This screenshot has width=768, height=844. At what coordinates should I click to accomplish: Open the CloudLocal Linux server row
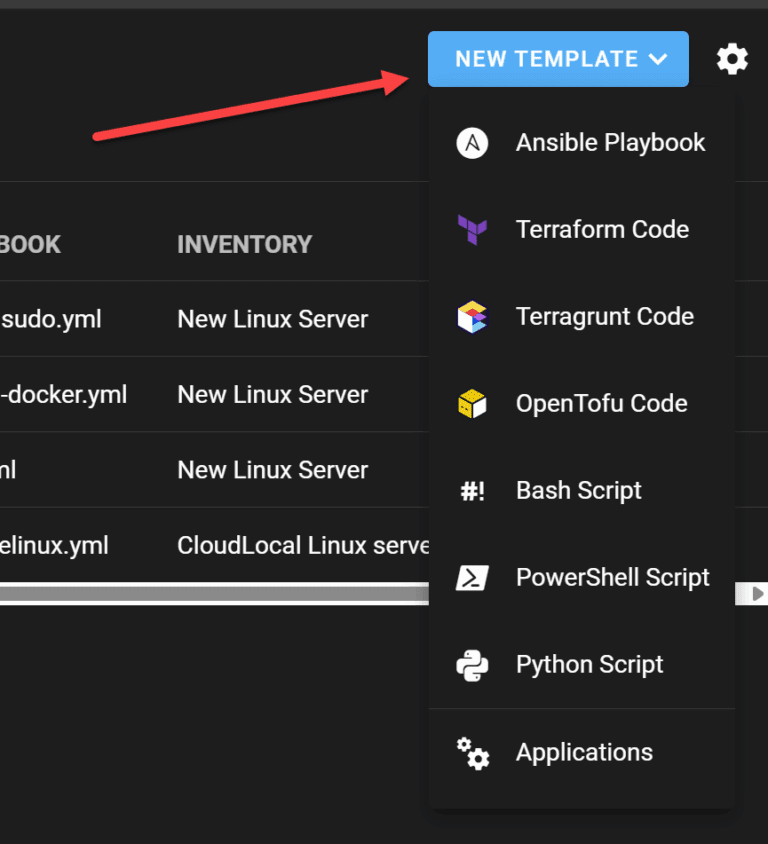click(x=302, y=546)
